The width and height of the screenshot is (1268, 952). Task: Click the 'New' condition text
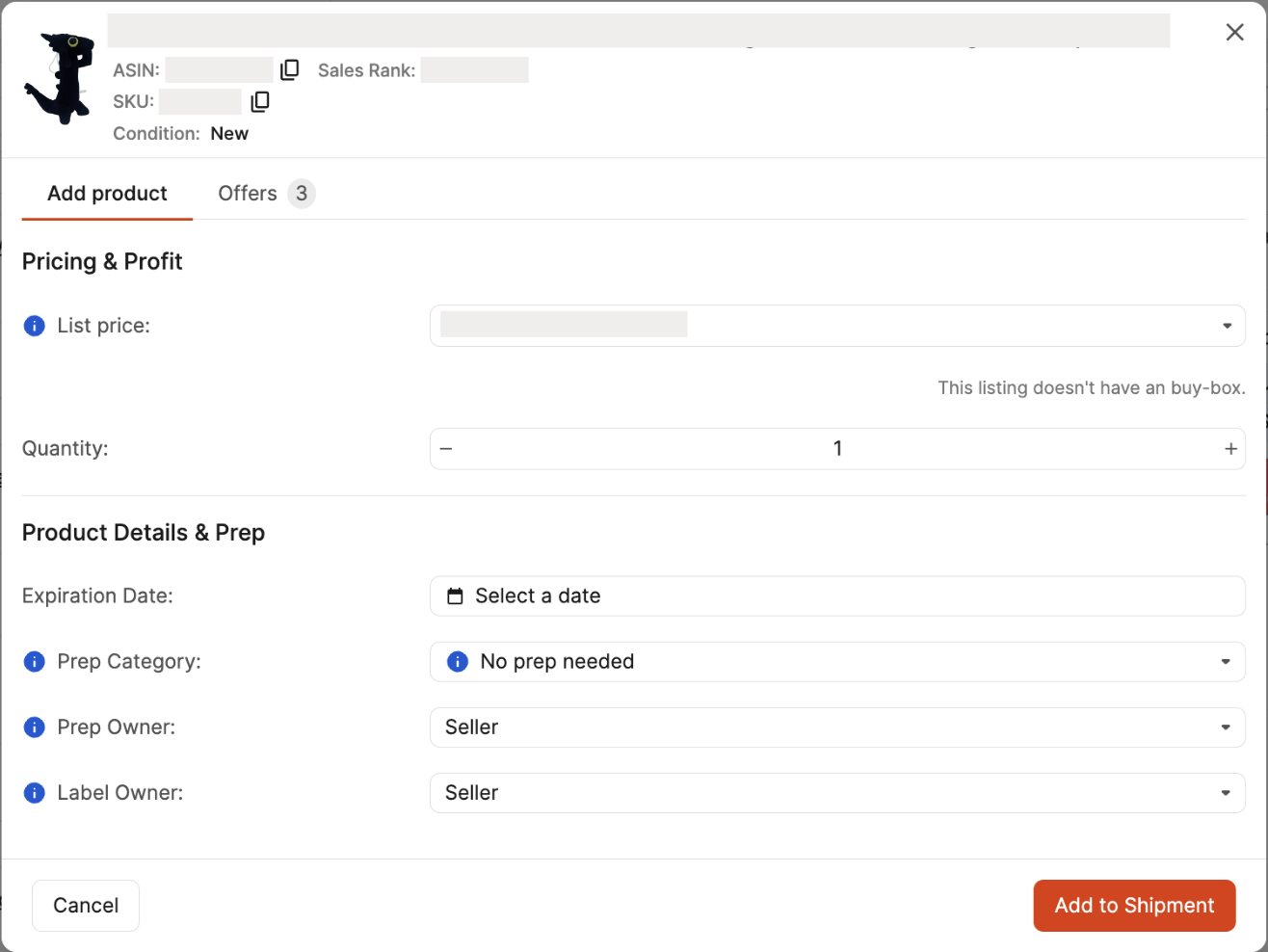(229, 134)
